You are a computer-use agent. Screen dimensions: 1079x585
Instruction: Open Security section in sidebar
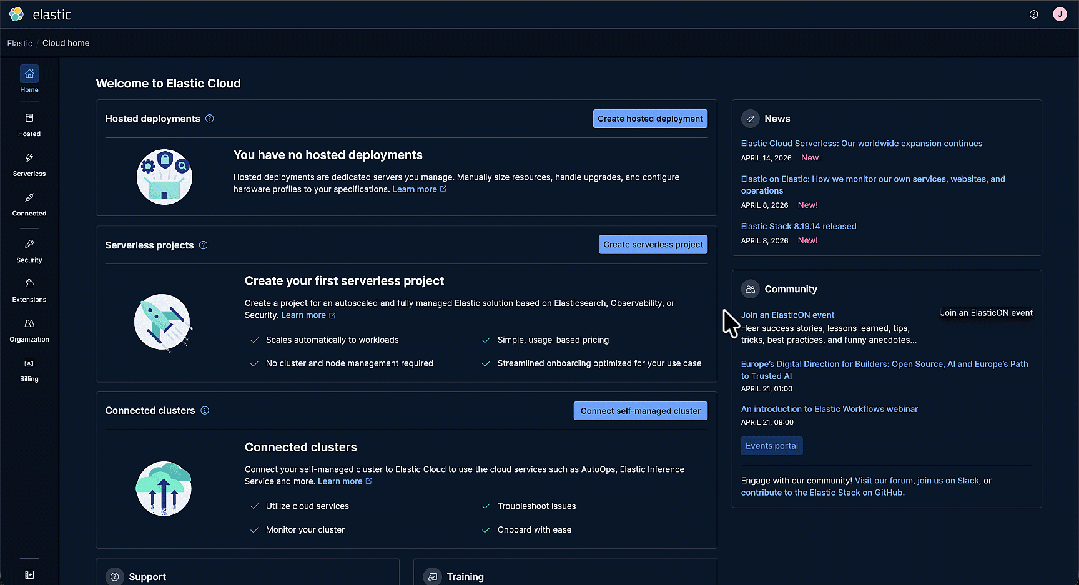point(30,251)
